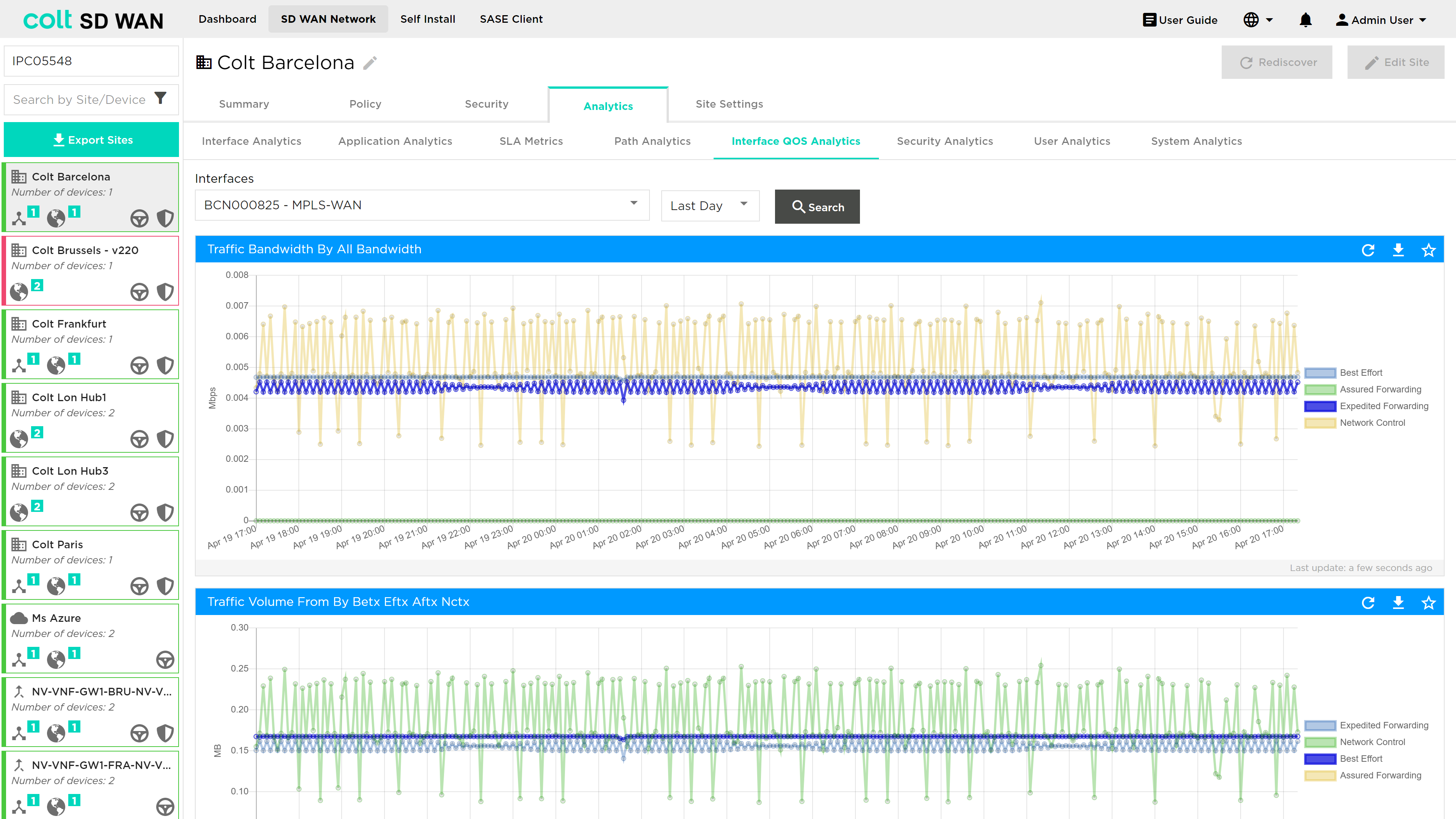This screenshot has width=1456, height=819.
Task: Toggle Best Effort series in bandwidth chart legend
Action: 1343,372
